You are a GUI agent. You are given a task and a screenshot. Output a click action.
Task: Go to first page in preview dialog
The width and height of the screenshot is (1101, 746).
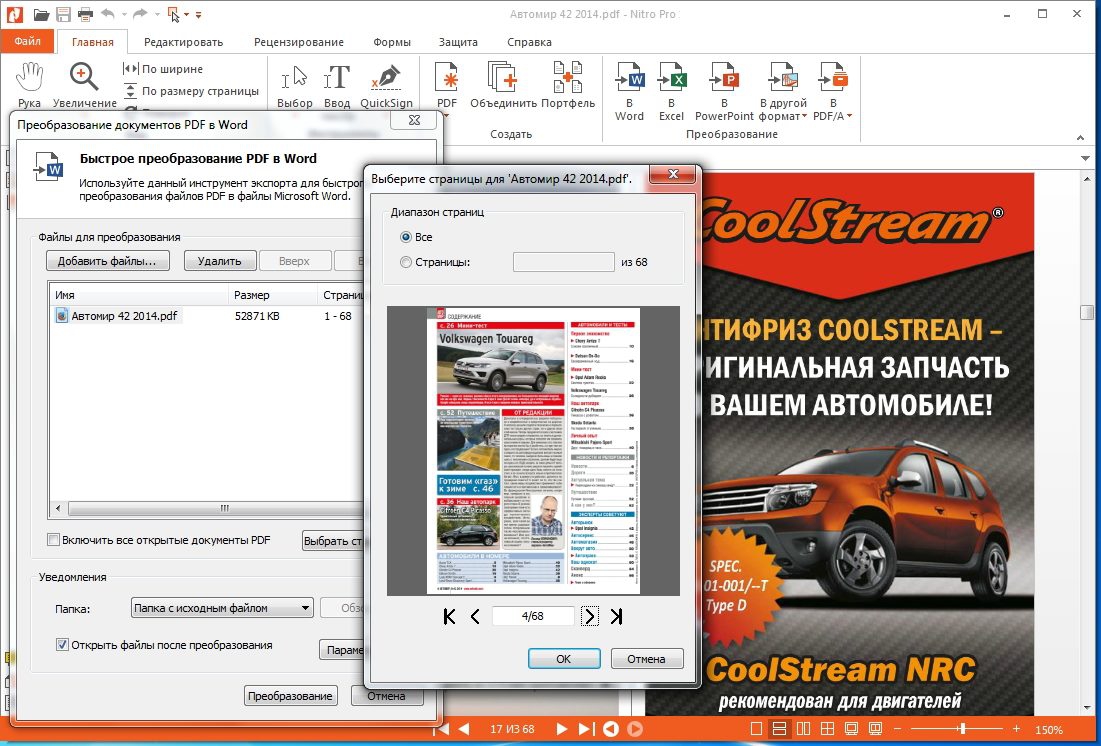[449, 617]
